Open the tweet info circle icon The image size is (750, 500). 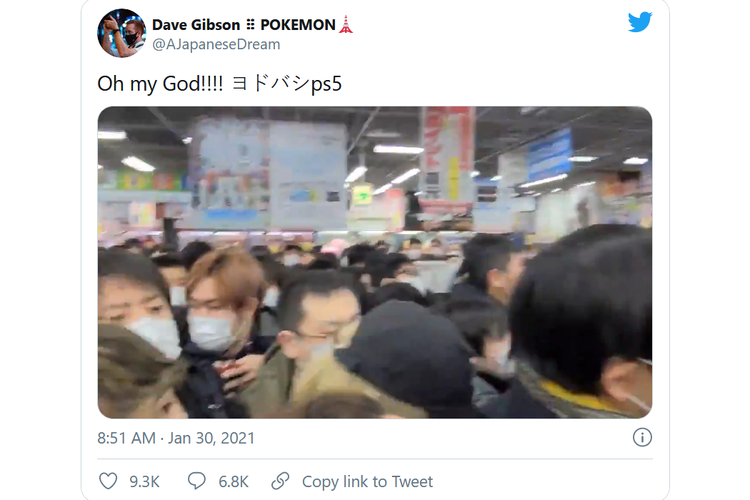[642, 437]
